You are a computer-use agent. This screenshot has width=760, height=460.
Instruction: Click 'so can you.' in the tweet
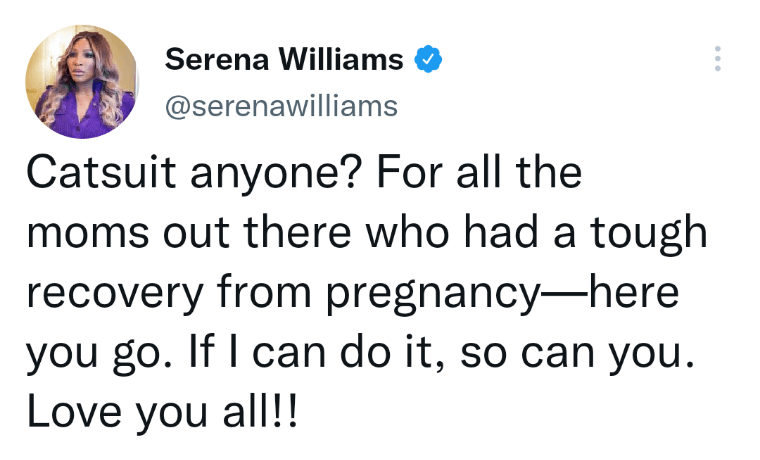pyautogui.click(x=577, y=353)
